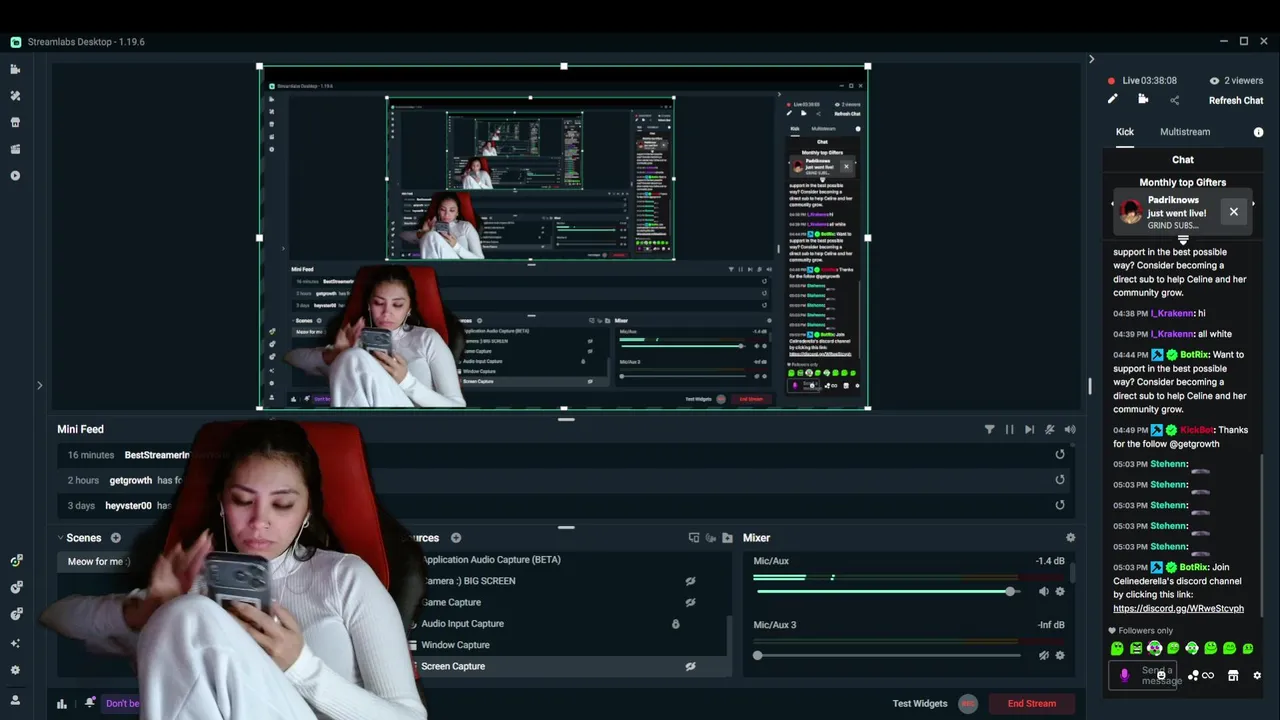This screenshot has height=720, width=1280.
Task: Collapse the Scenes panel chevron
Action: click(61, 538)
